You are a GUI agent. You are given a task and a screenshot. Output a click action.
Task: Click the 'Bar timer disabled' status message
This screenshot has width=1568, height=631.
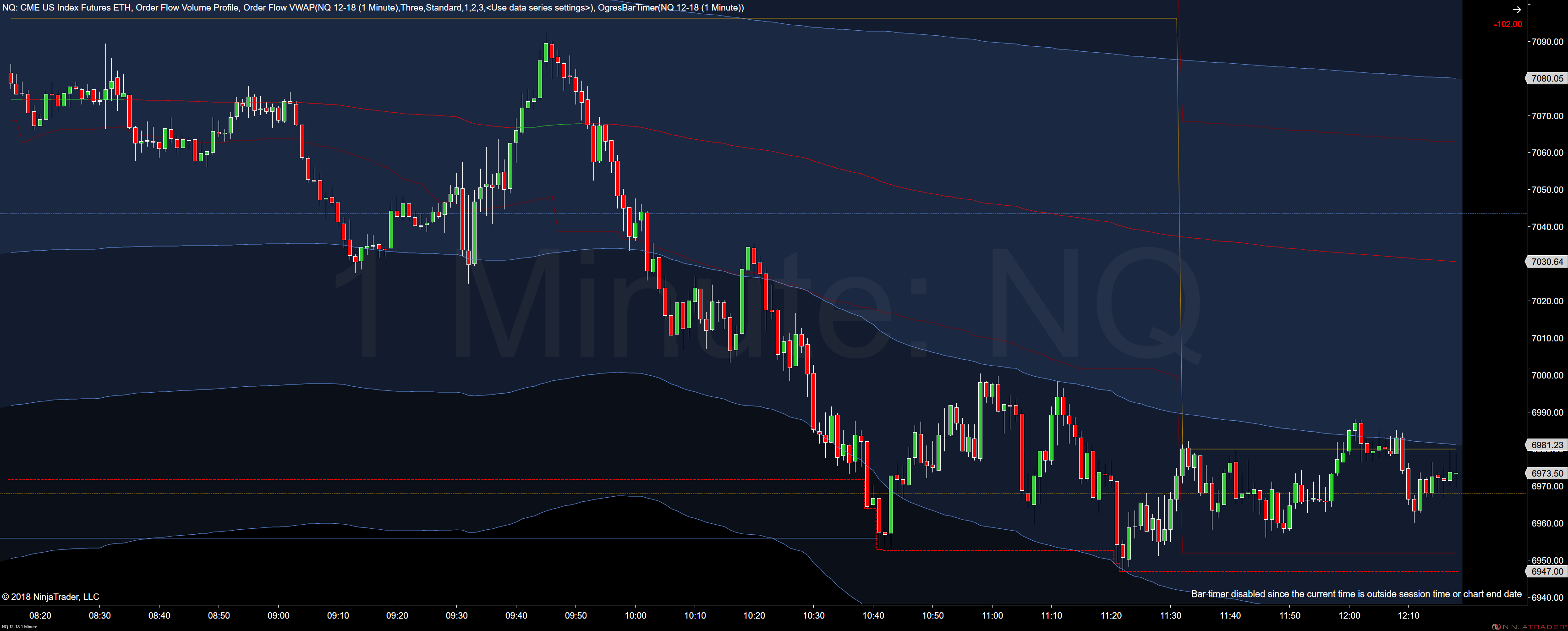pos(1356,594)
